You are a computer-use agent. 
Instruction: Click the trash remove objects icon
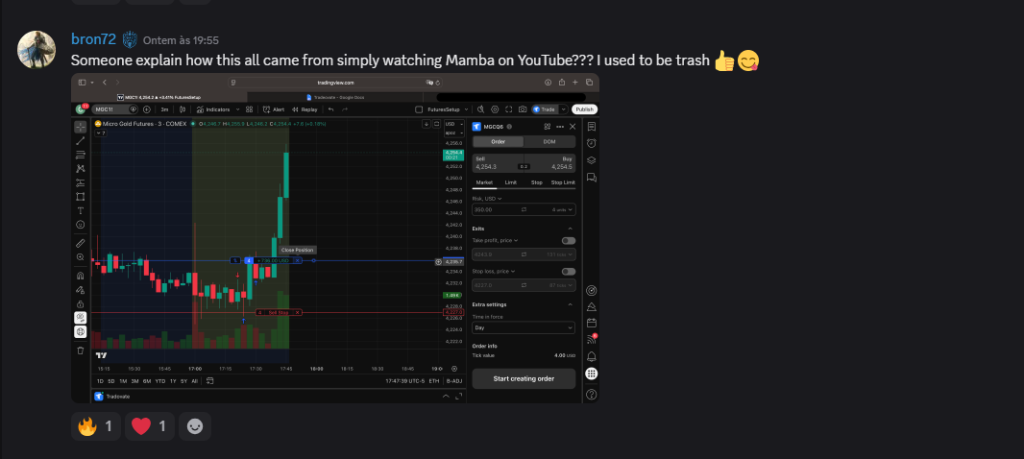80,350
